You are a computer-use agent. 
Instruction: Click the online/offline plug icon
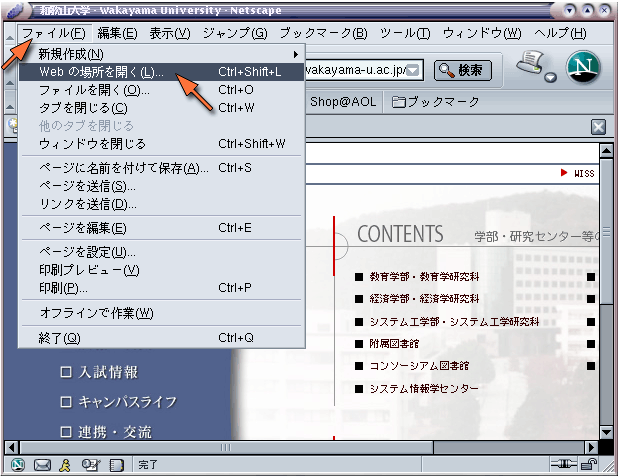pyautogui.click(x=564, y=465)
